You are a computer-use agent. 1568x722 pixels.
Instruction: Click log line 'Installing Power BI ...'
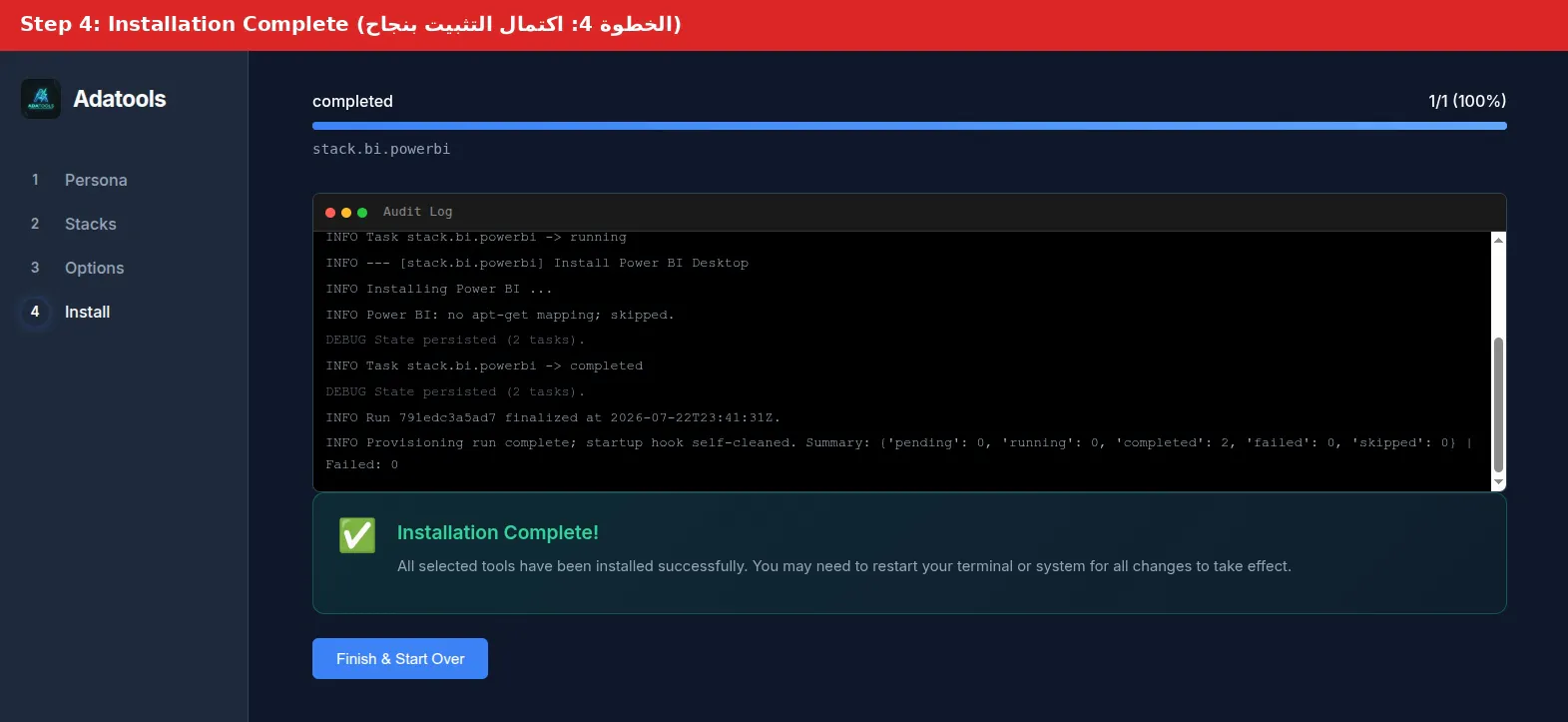(439, 289)
